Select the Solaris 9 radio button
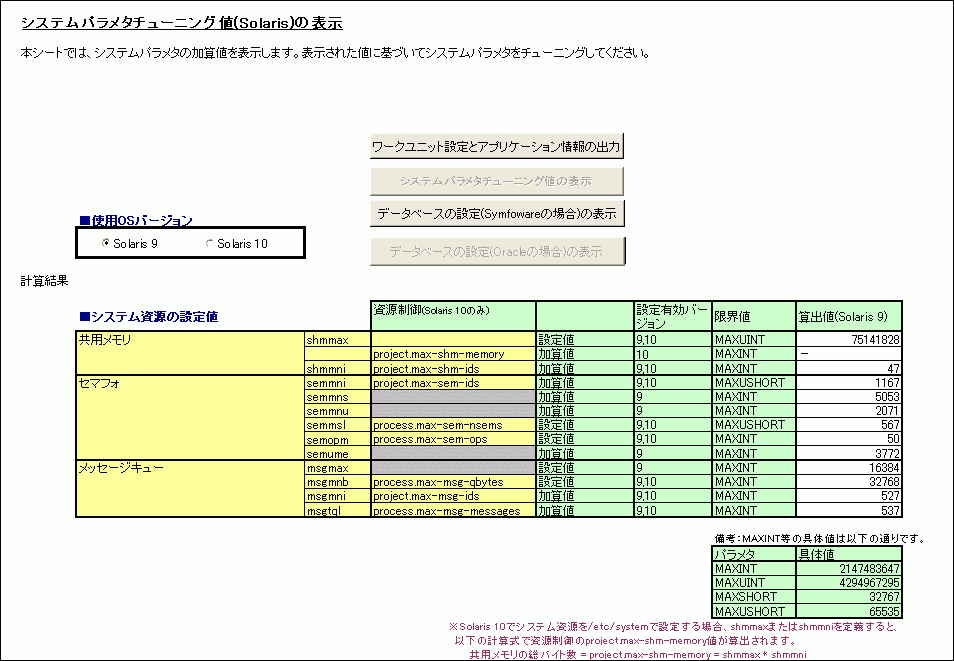 pyautogui.click(x=107, y=243)
